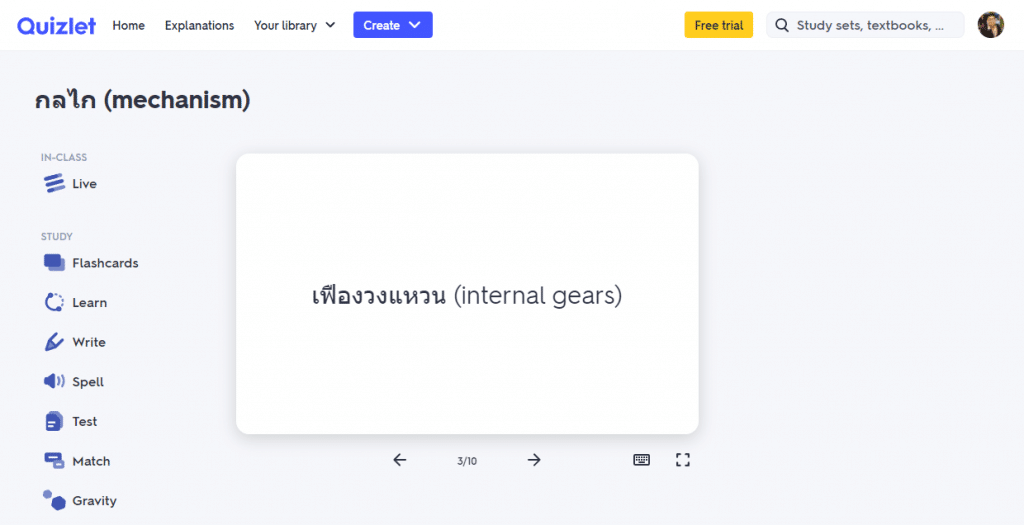Click the STUDY section heading
Viewport: 1024px width, 525px height.
pos(57,236)
